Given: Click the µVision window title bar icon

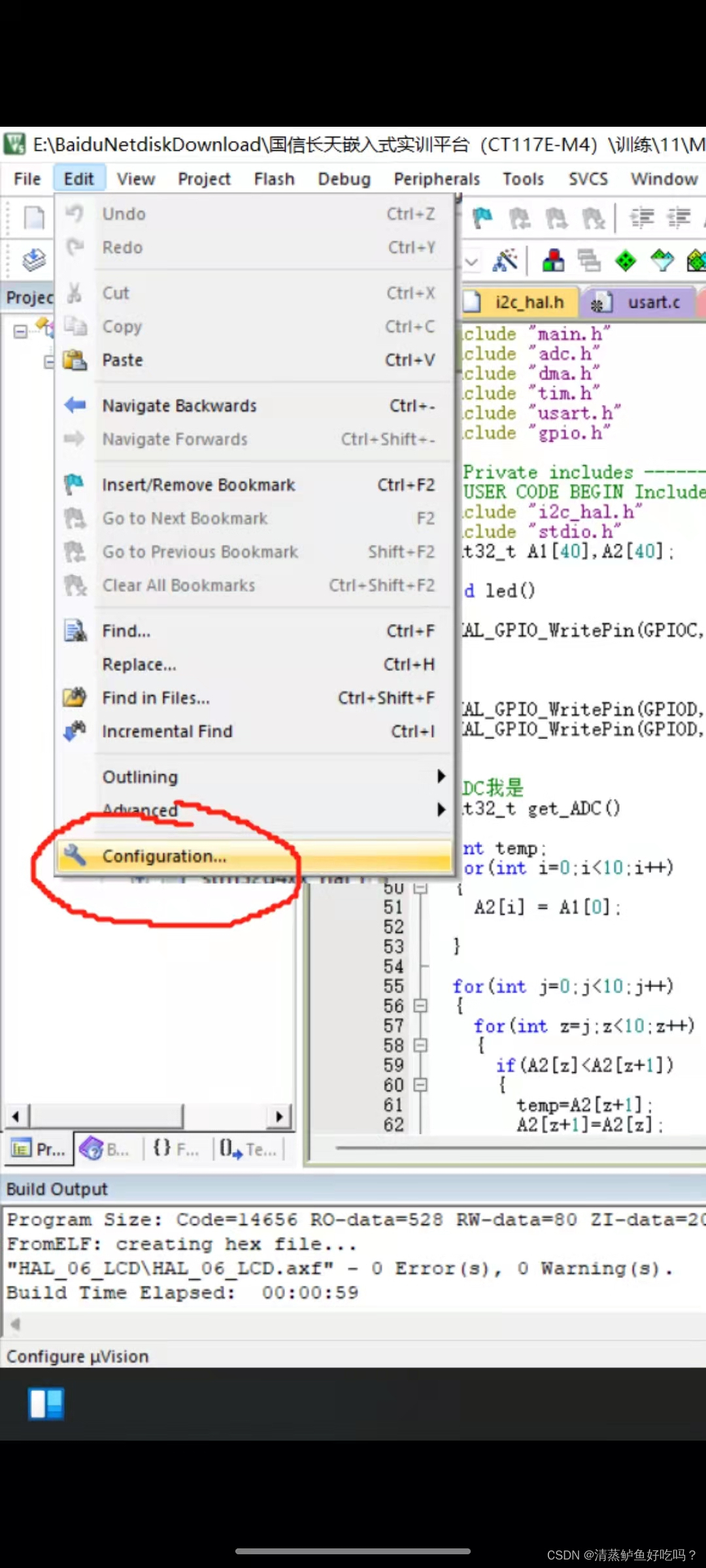Looking at the screenshot, I should tap(14, 144).
